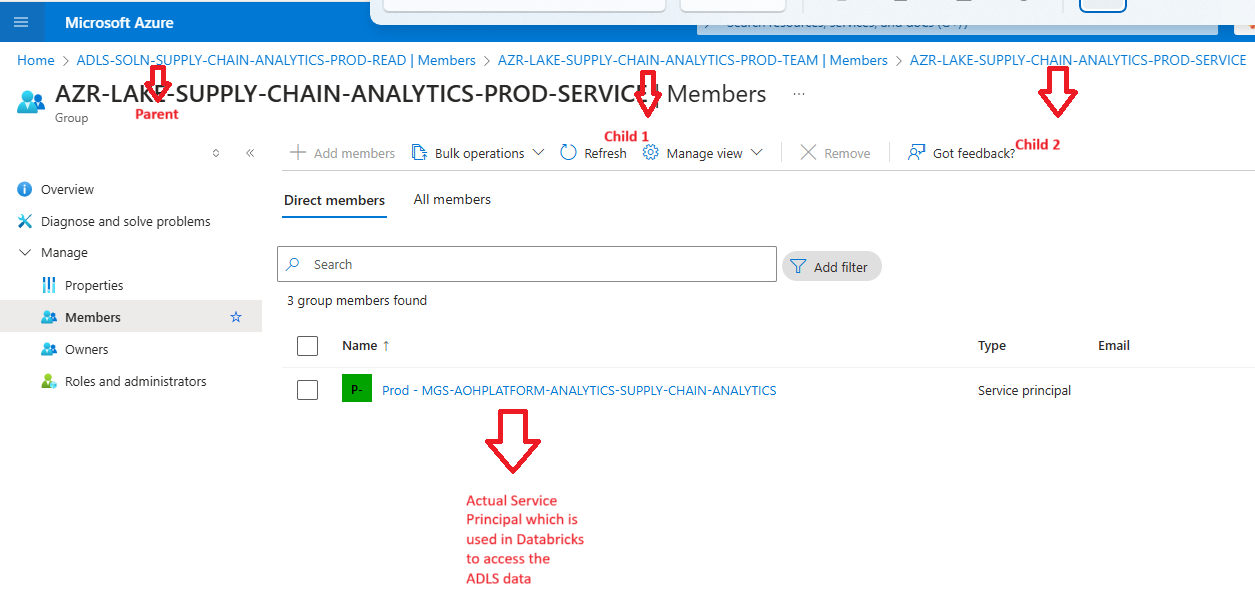Open Roles and administrators

click(x=136, y=381)
